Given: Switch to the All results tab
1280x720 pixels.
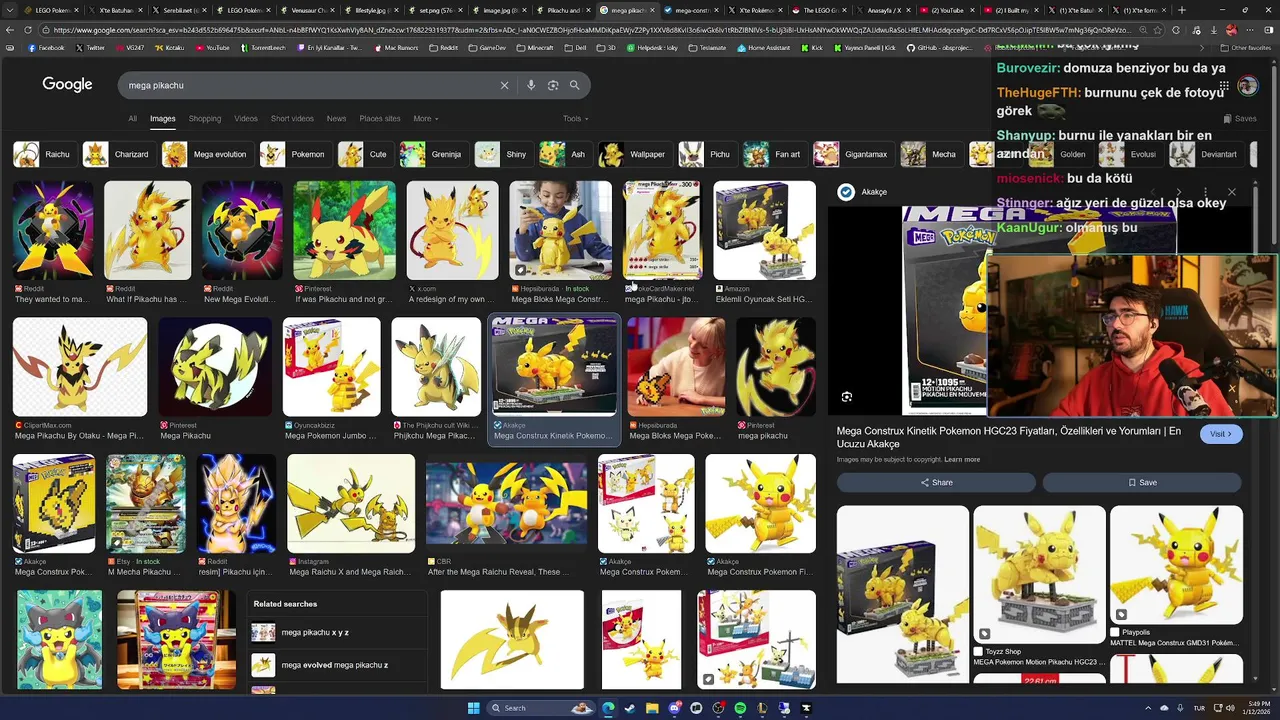Looking at the screenshot, I should (x=132, y=118).
